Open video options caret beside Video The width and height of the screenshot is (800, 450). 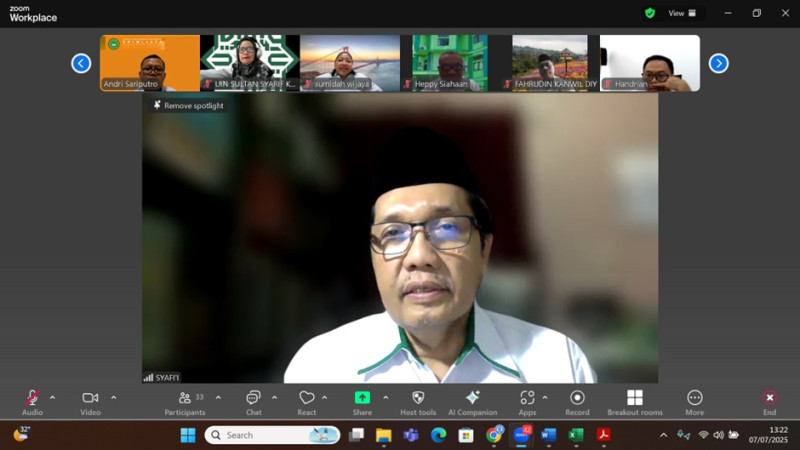click(113, 397)
